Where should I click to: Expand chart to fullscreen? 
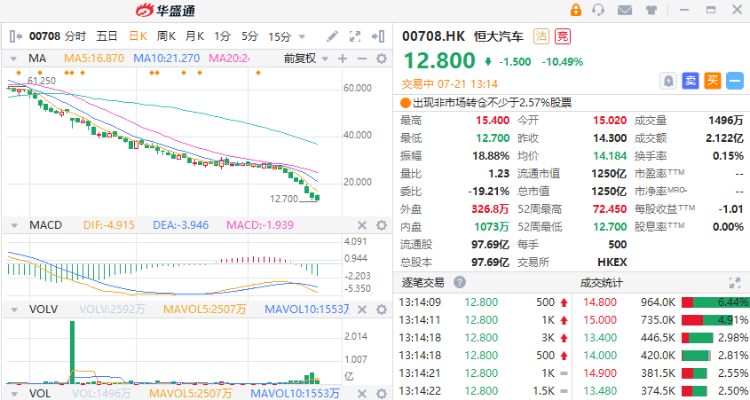point(355,36)
